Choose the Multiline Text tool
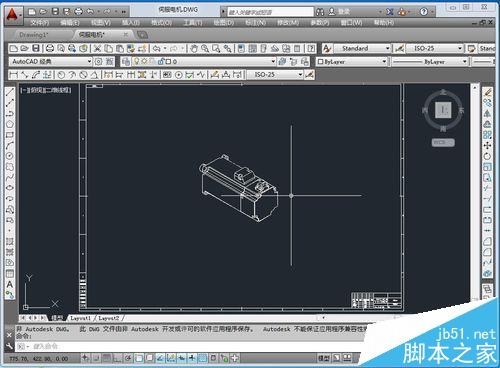 [10, 284]
